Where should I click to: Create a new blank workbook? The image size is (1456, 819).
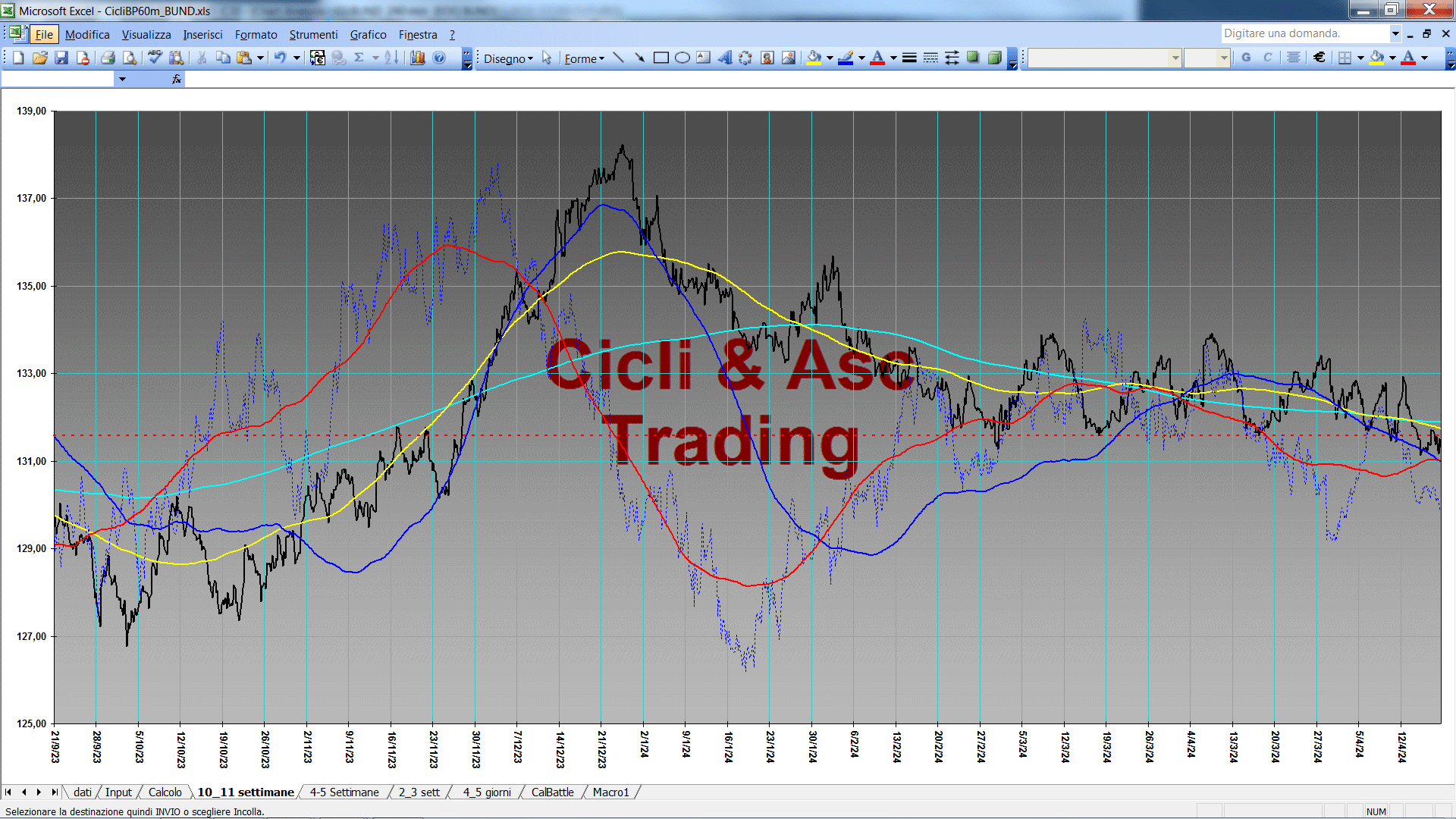(19, 58)
